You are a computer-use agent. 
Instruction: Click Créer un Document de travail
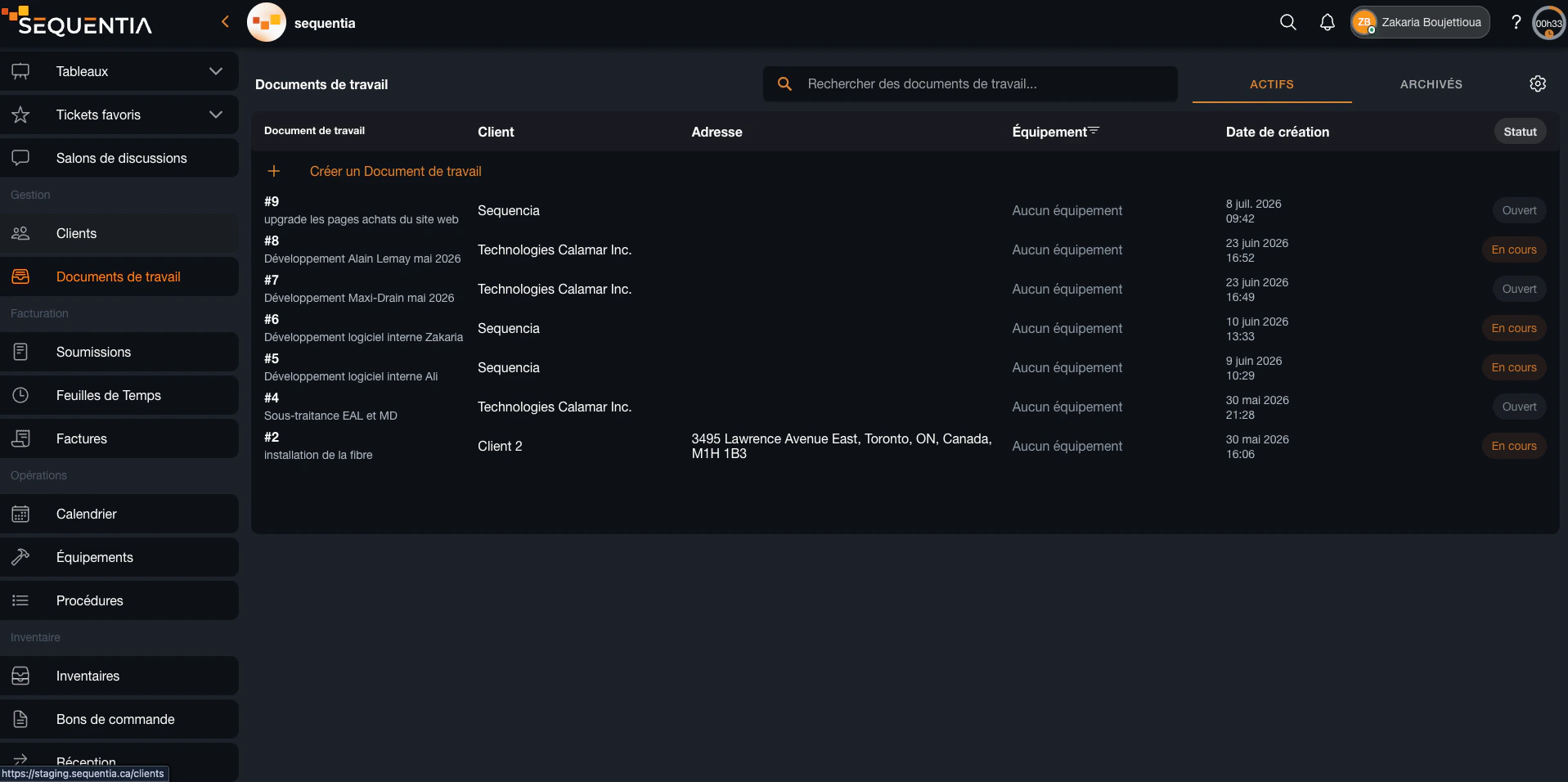(x=395, y=171)
